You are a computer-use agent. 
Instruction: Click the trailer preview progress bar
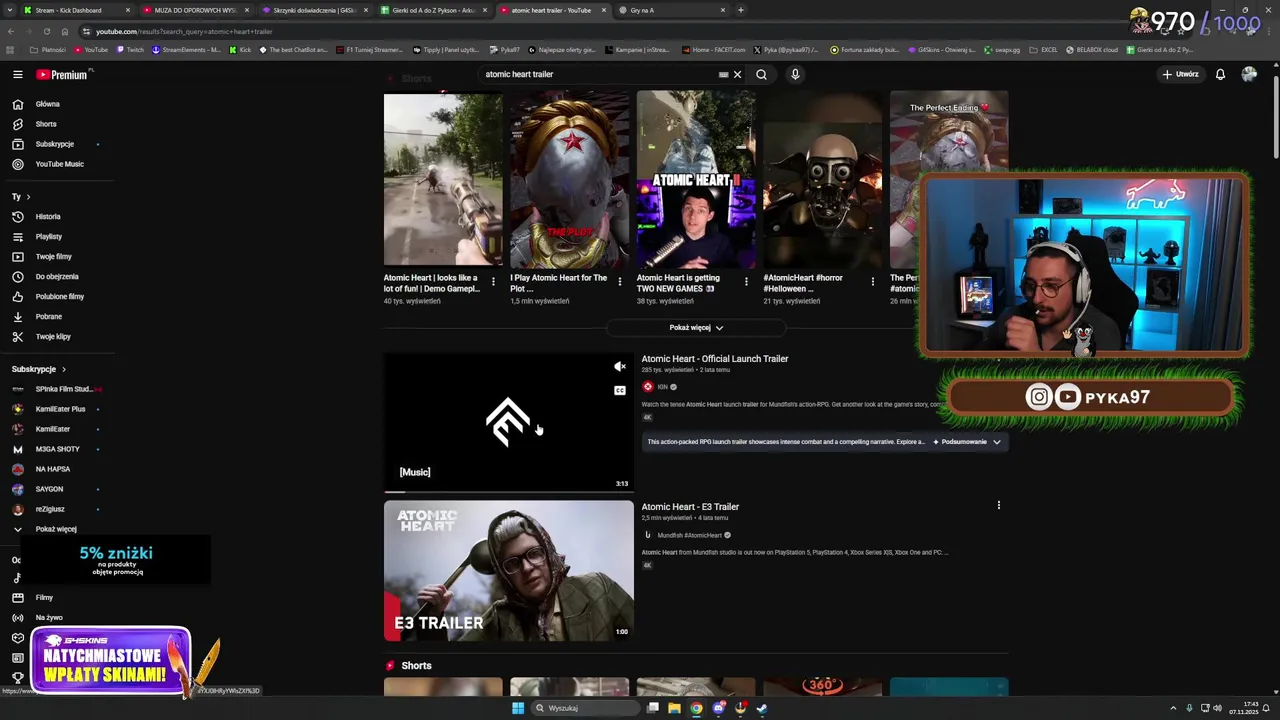(x=508, y=491)
